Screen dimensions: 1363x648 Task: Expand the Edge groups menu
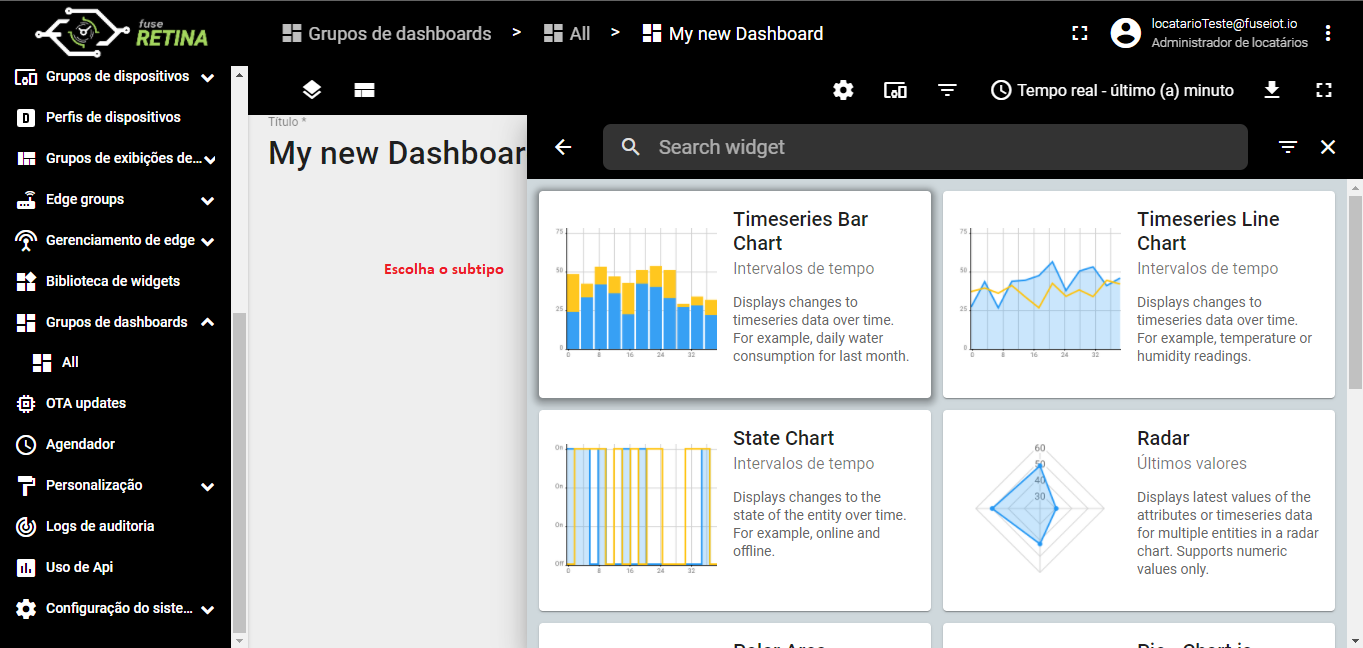coord(208,200)
